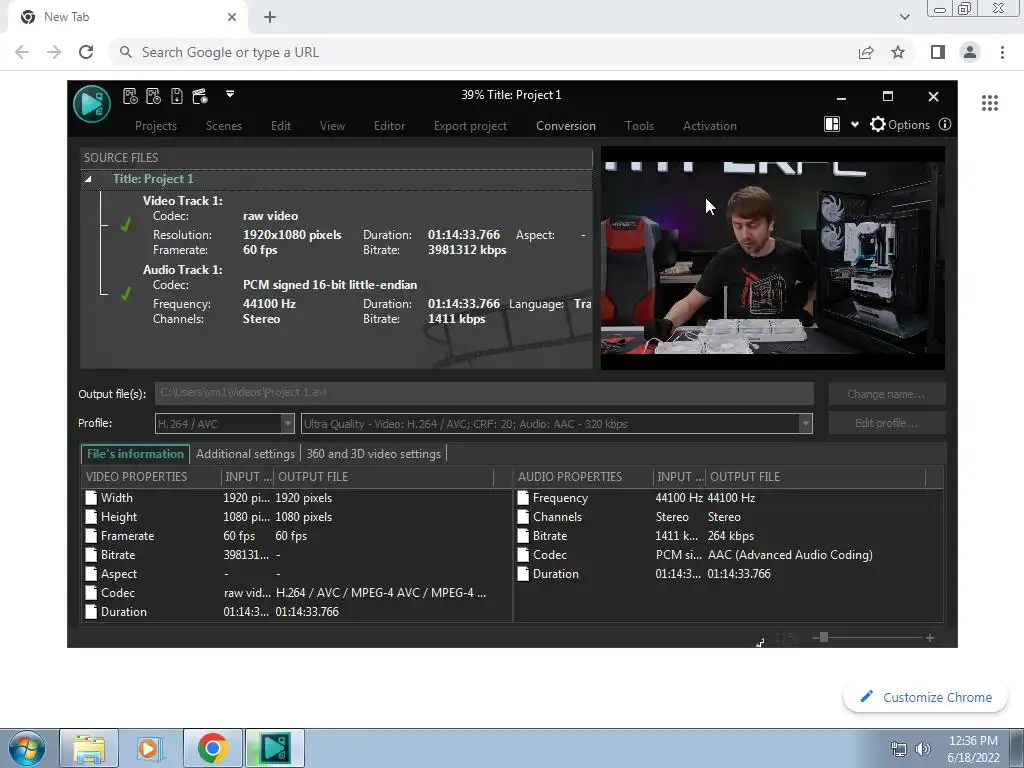
Task: Click the output file path field
Action: (484, 393)
